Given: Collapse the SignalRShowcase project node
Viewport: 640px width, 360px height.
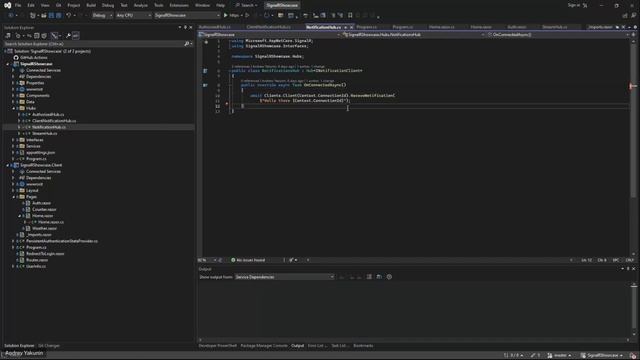Looking at the screenshot, I should click(x=7, y=64).
